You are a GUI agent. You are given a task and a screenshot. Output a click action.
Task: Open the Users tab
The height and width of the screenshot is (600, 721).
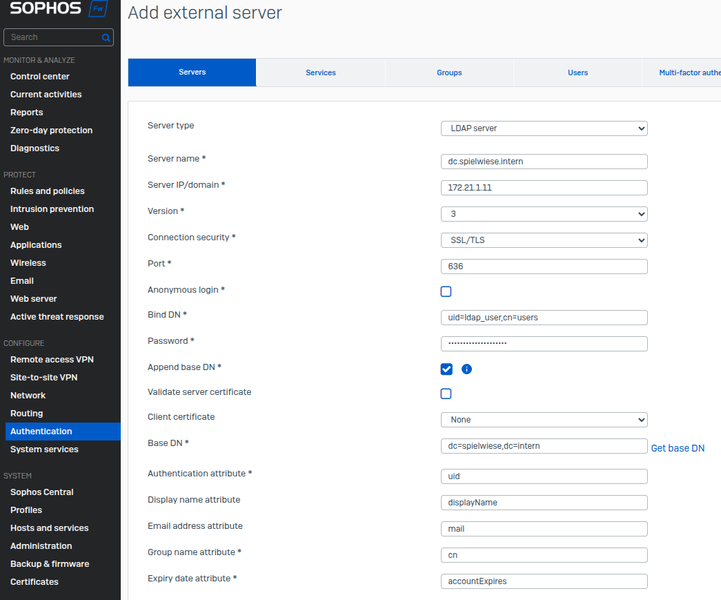577,73
